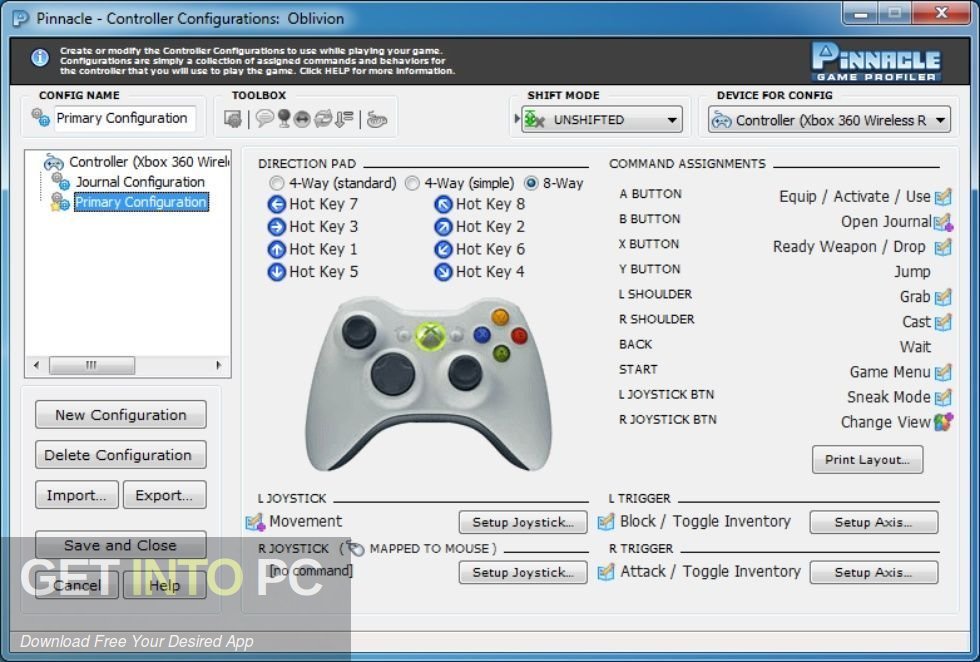Image resolution: width=980 pixels, height=662 pixels.
Task: Click the New Configuration button
Action: pos(121,414)
